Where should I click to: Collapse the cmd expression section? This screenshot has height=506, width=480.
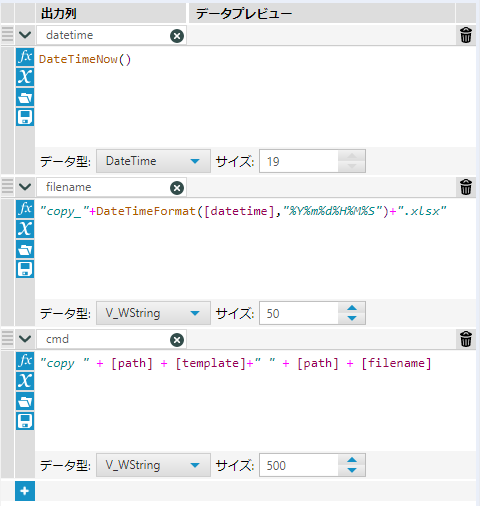(x=25, y=339)
